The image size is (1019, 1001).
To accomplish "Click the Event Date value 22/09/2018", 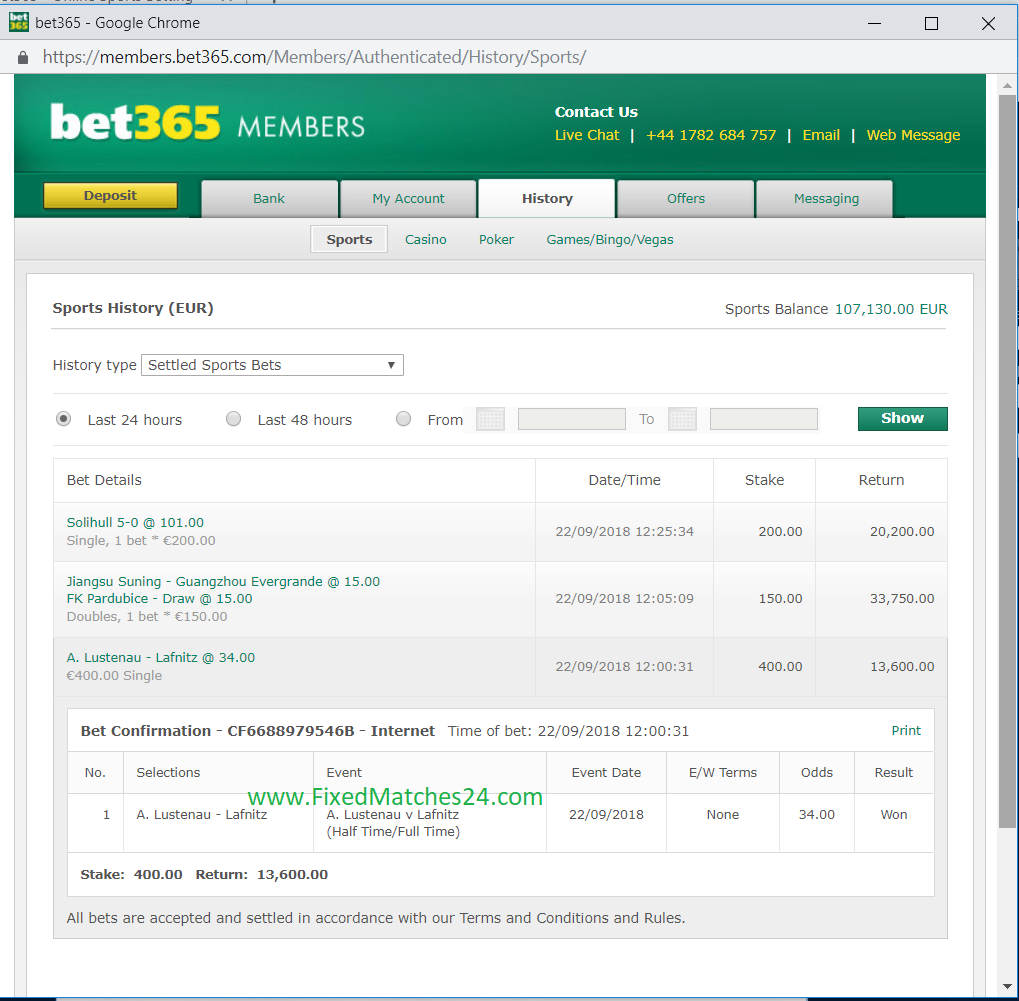I will (606, 814).
